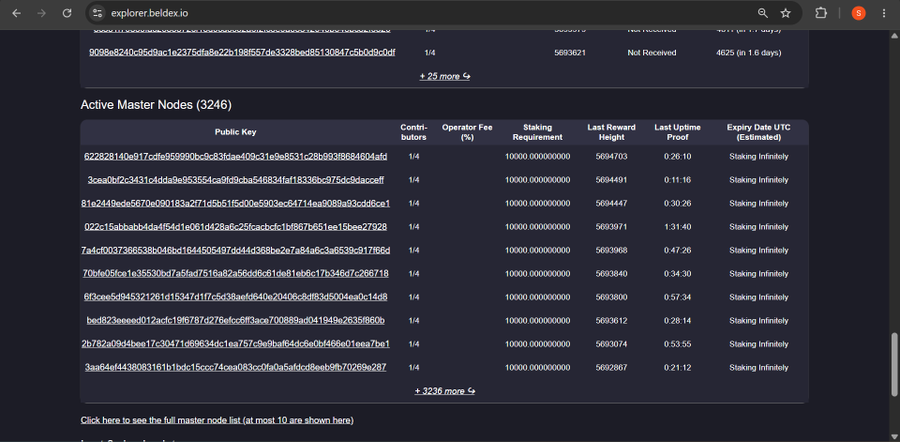
Task: Select uptime proof value 0:53:55
Action: 677,343
